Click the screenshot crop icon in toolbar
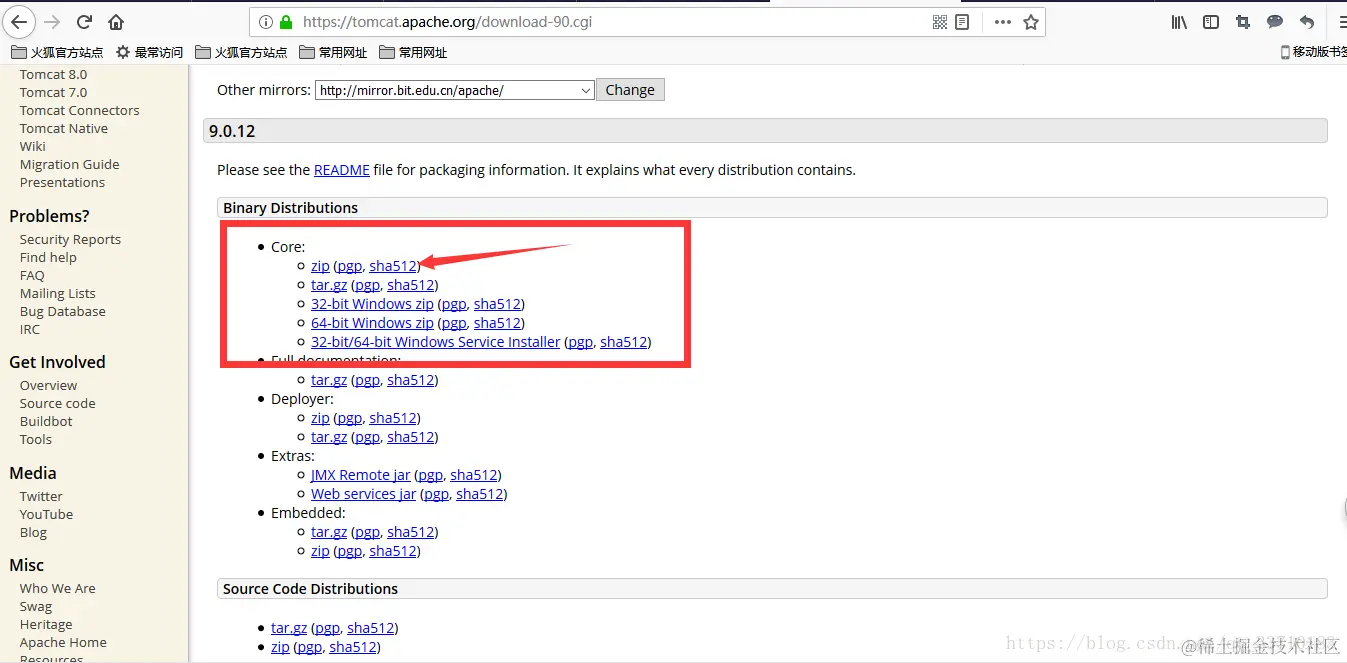This screenshot has height=663, width=1347. pos(1243,22)
